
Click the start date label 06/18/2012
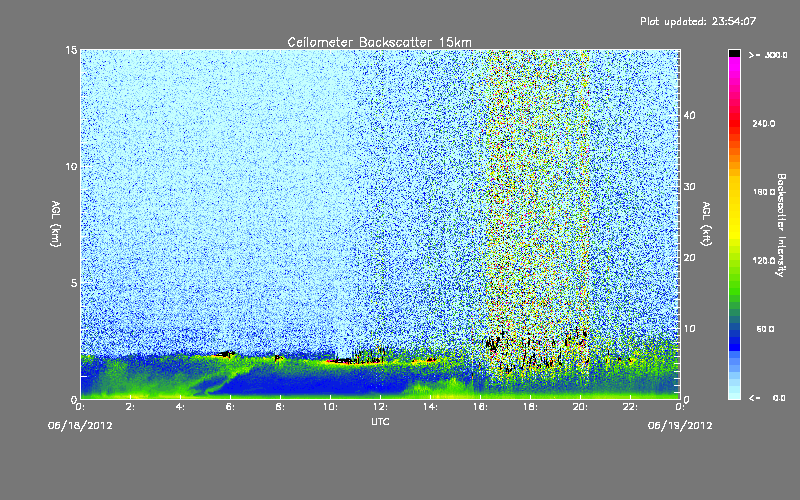point(80,426)
